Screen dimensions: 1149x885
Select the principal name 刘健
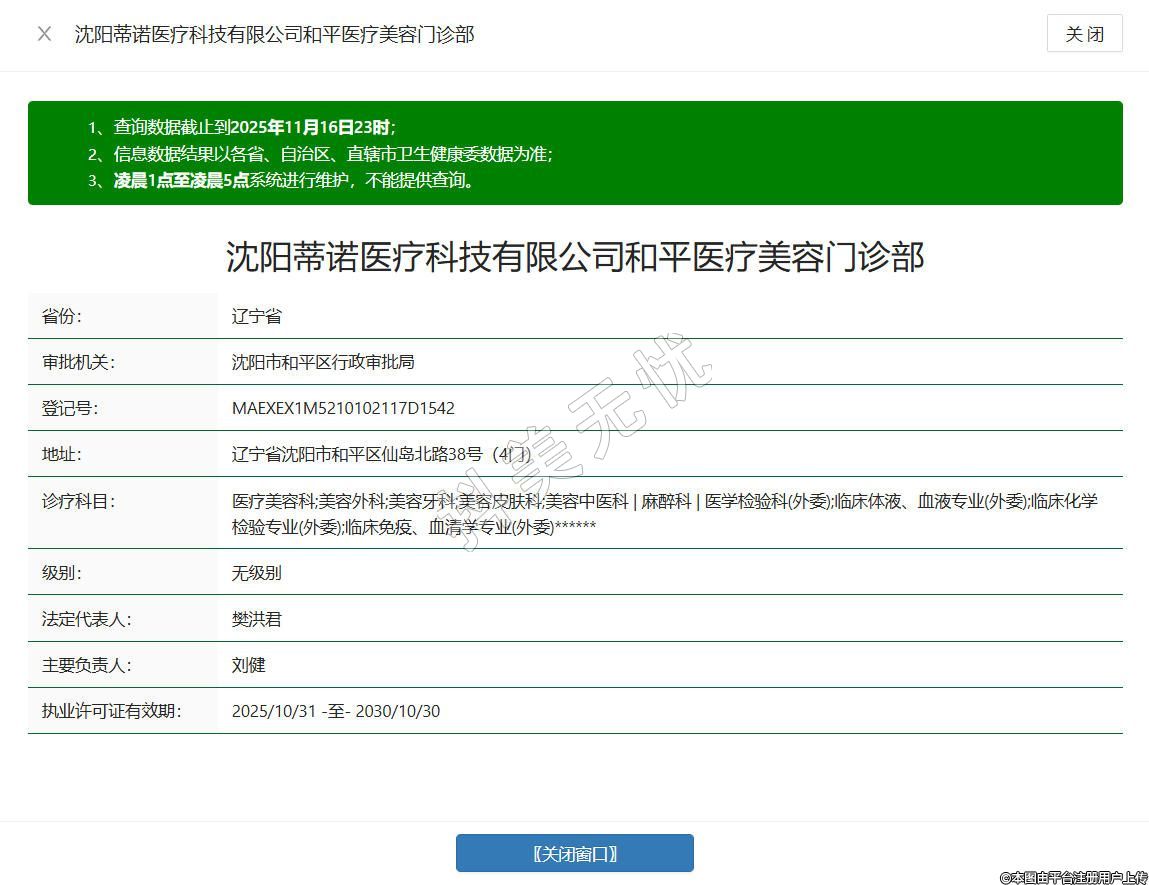click(x=249, y=665)
